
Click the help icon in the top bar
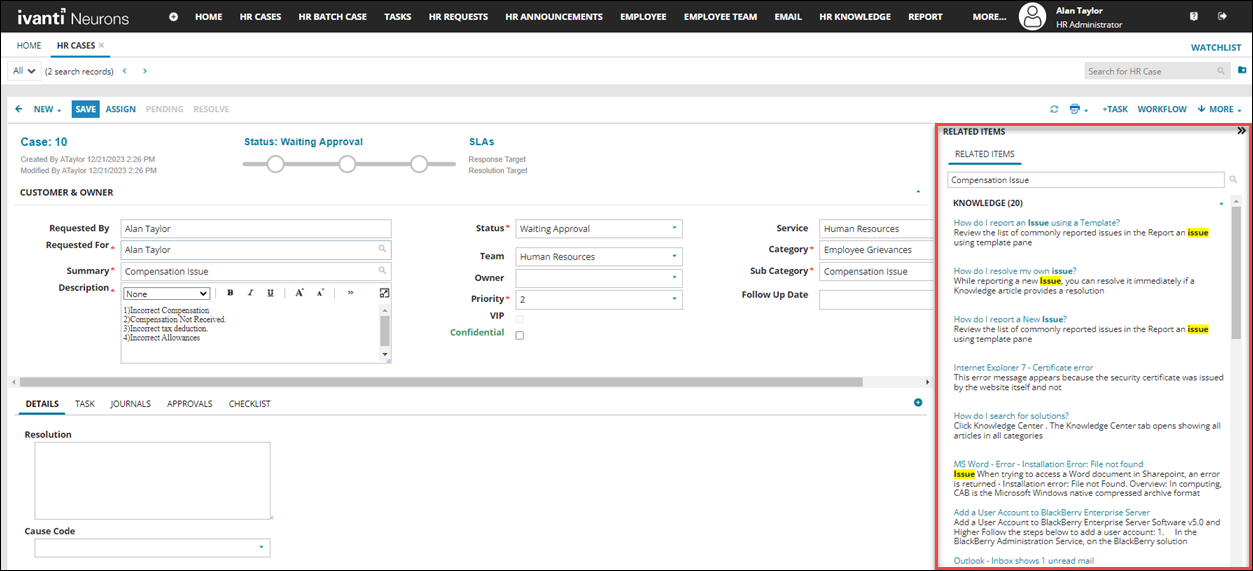[x=1193, y=16]
